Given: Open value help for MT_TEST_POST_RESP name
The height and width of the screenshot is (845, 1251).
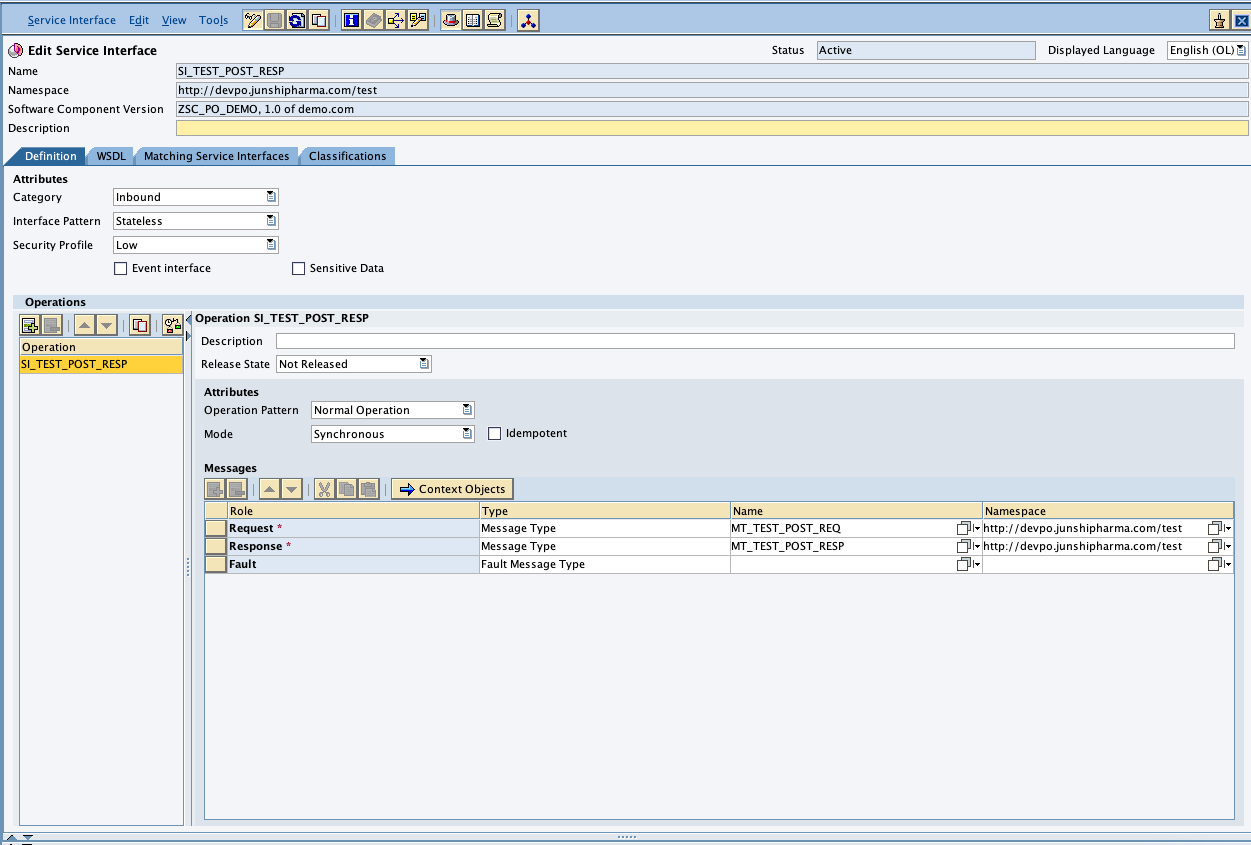Looking at the screenshot, I should [968, 546].
